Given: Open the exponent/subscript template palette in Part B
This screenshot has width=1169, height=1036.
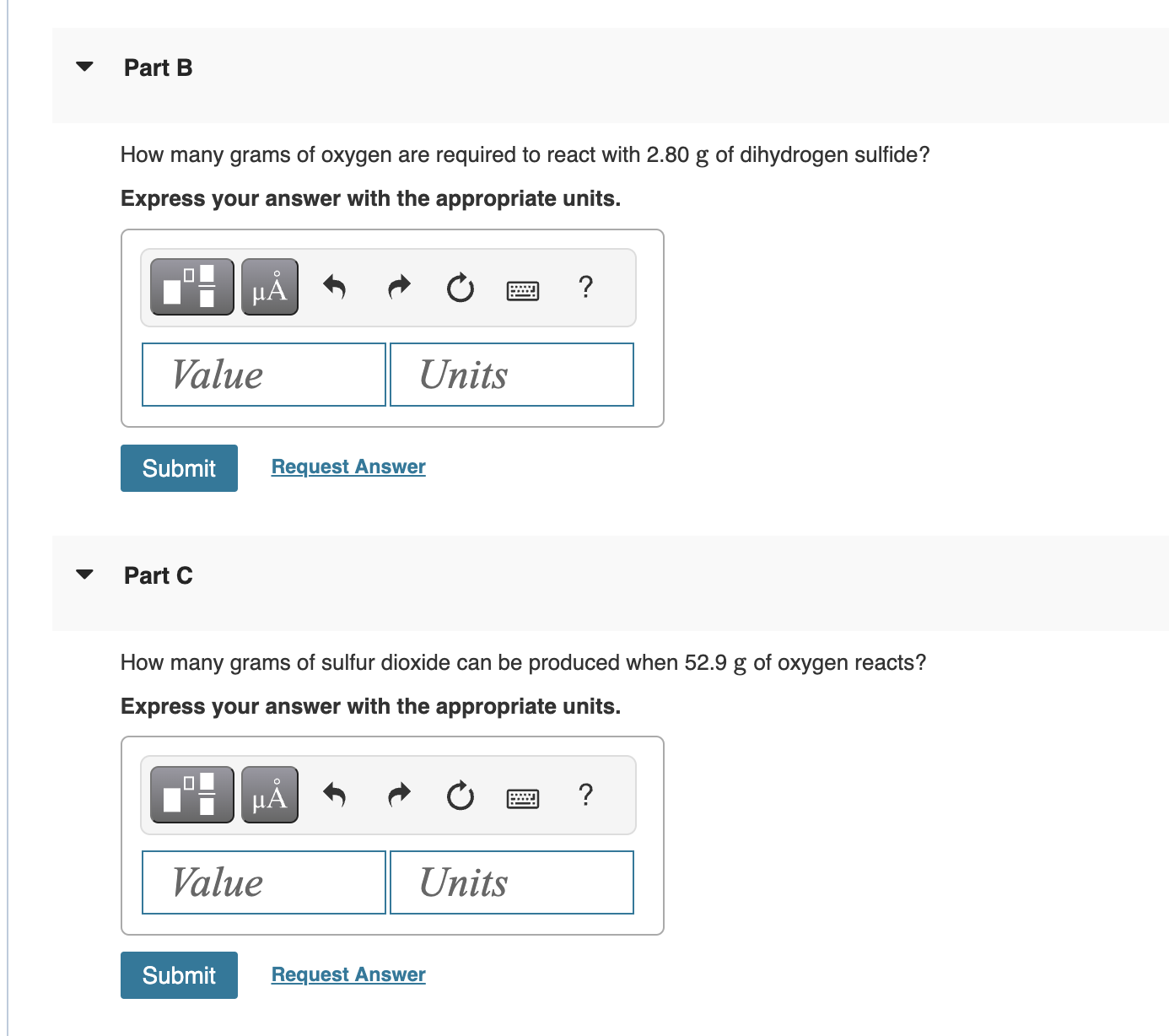Looking at the screenshot, I should (191, 287).
